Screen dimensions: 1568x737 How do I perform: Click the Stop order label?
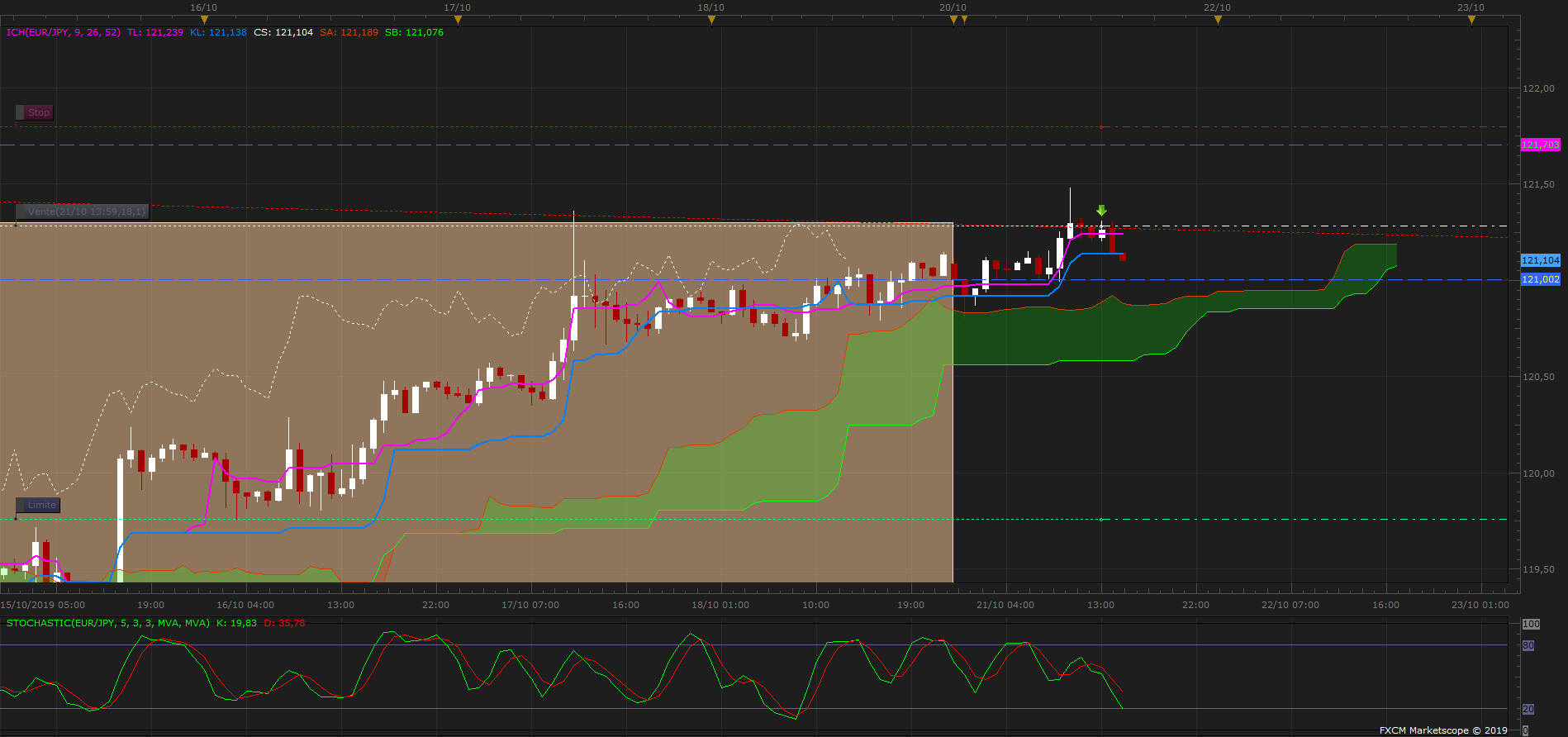(x=35, y=112)
